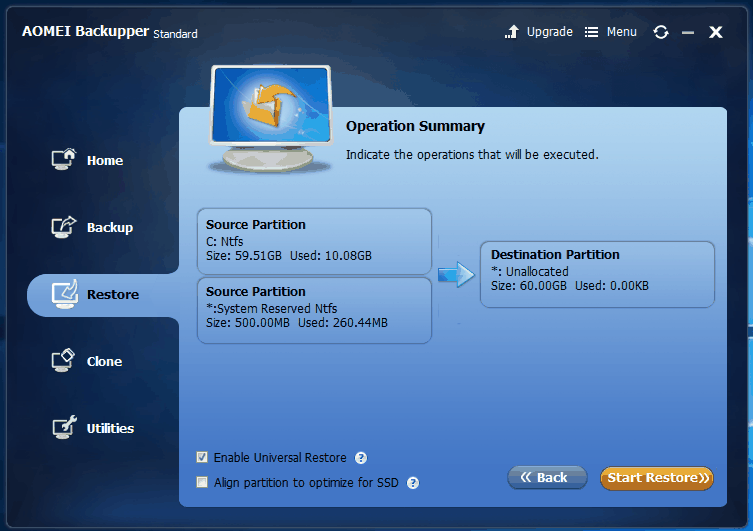Click the restore monitor illustration

(270, 119)
